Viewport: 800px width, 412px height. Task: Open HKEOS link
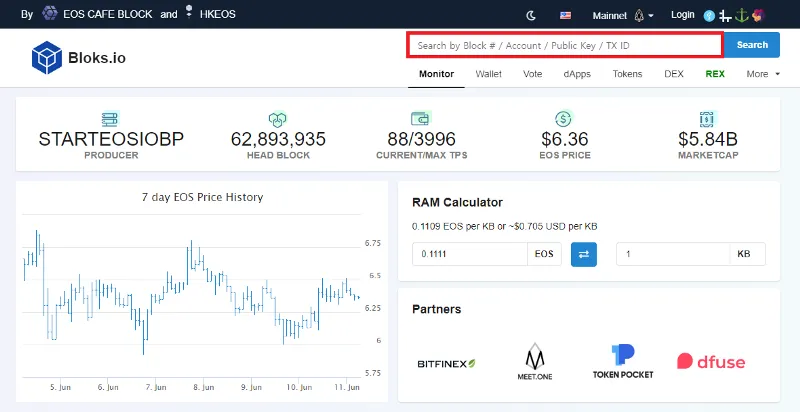click(x=217, y=14)
